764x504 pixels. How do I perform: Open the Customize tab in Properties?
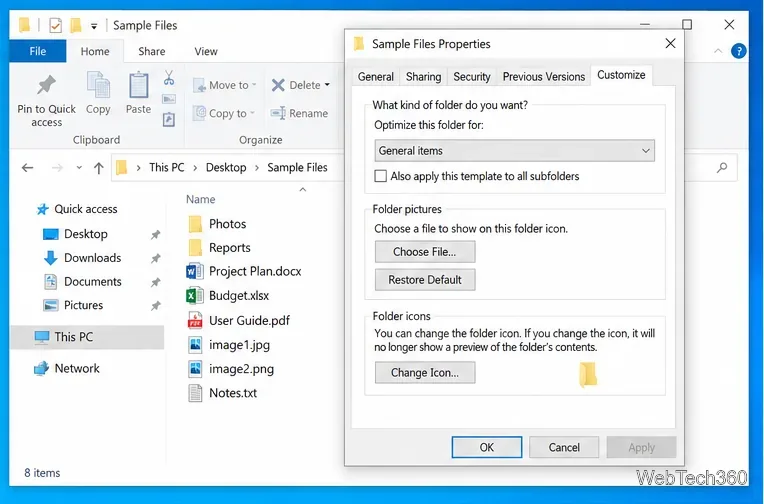tap(621, 75)
